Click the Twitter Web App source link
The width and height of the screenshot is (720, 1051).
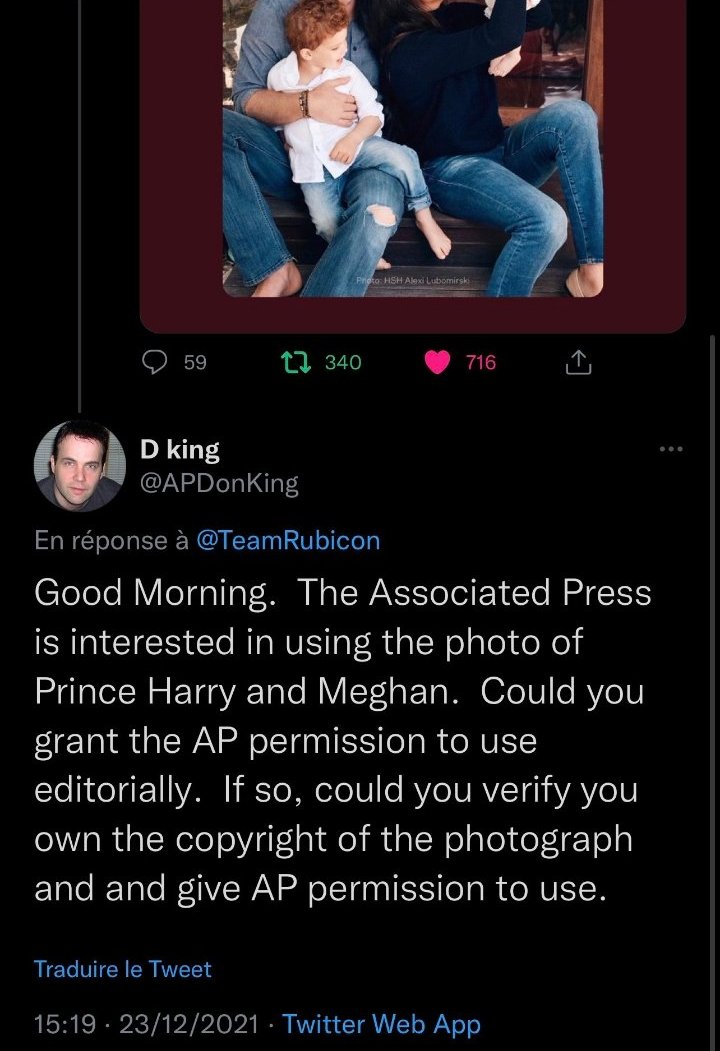pos(381,1024)
